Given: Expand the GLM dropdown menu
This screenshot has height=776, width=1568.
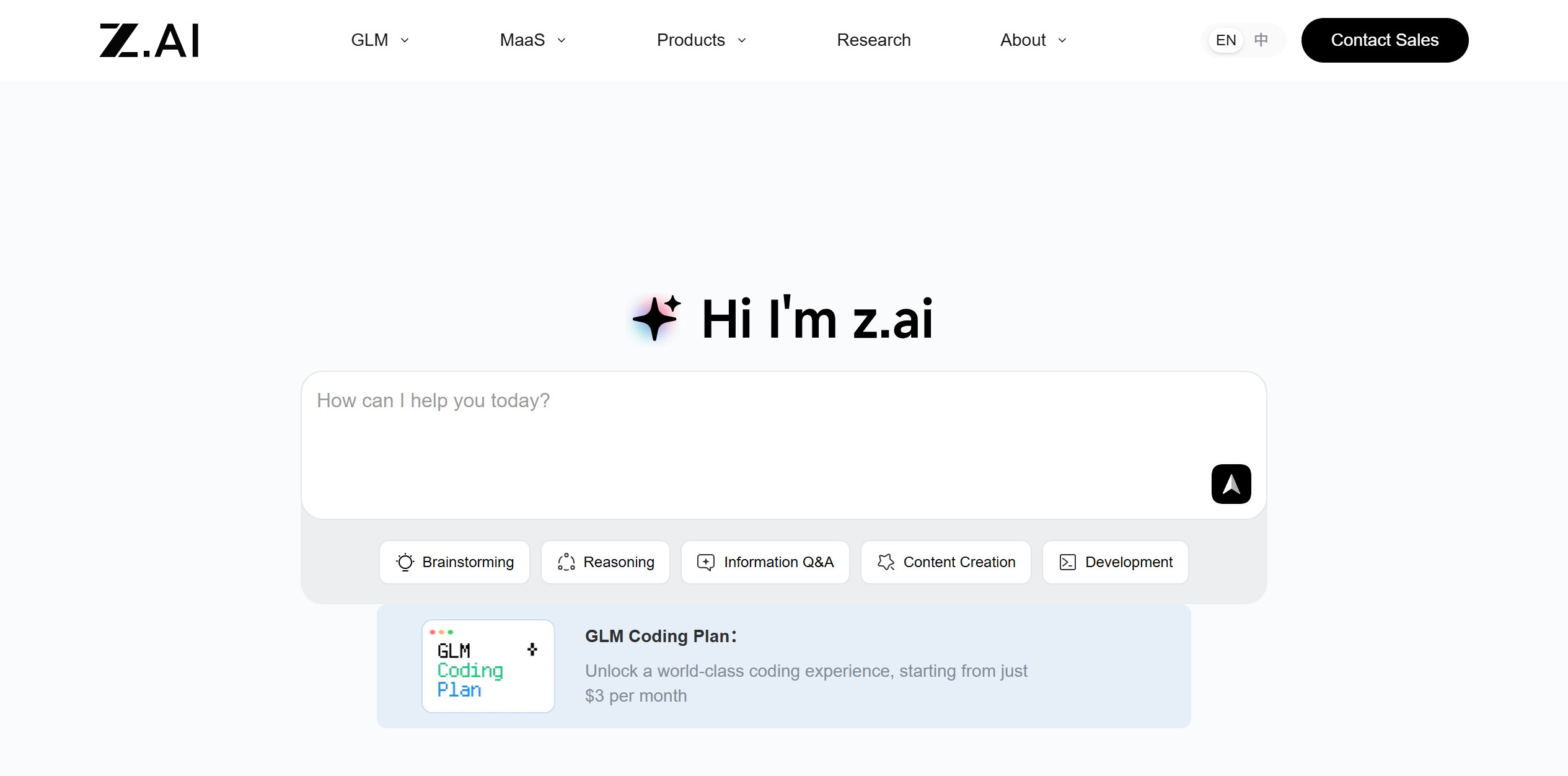Looking at the screenshot, I should pyautogui.click(x=379, y=40).
